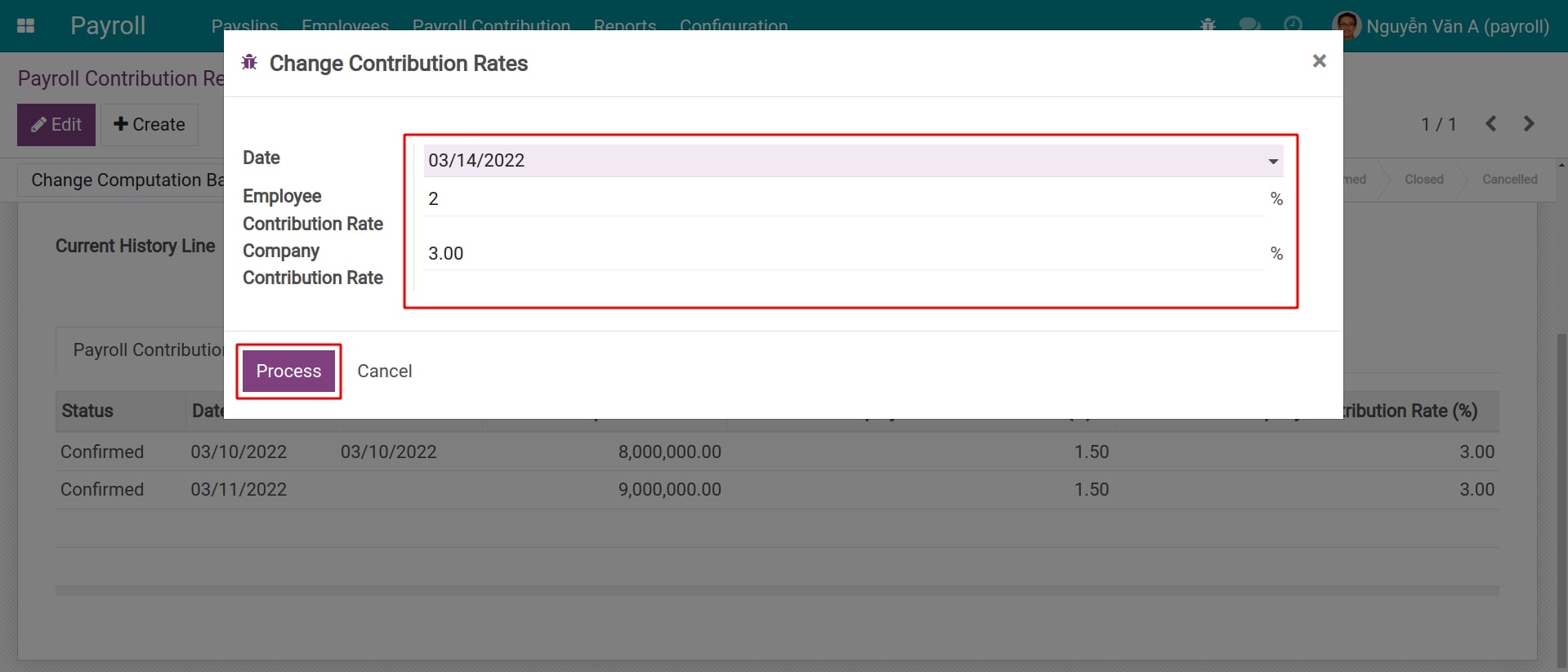This screenshot has width=1568, height=672.
Task: Go to previous record arrow
Action: (1490, 124)
